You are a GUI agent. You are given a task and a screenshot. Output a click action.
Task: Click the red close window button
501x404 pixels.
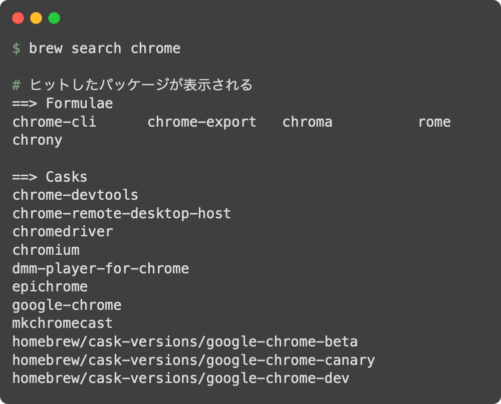point(18,18)
